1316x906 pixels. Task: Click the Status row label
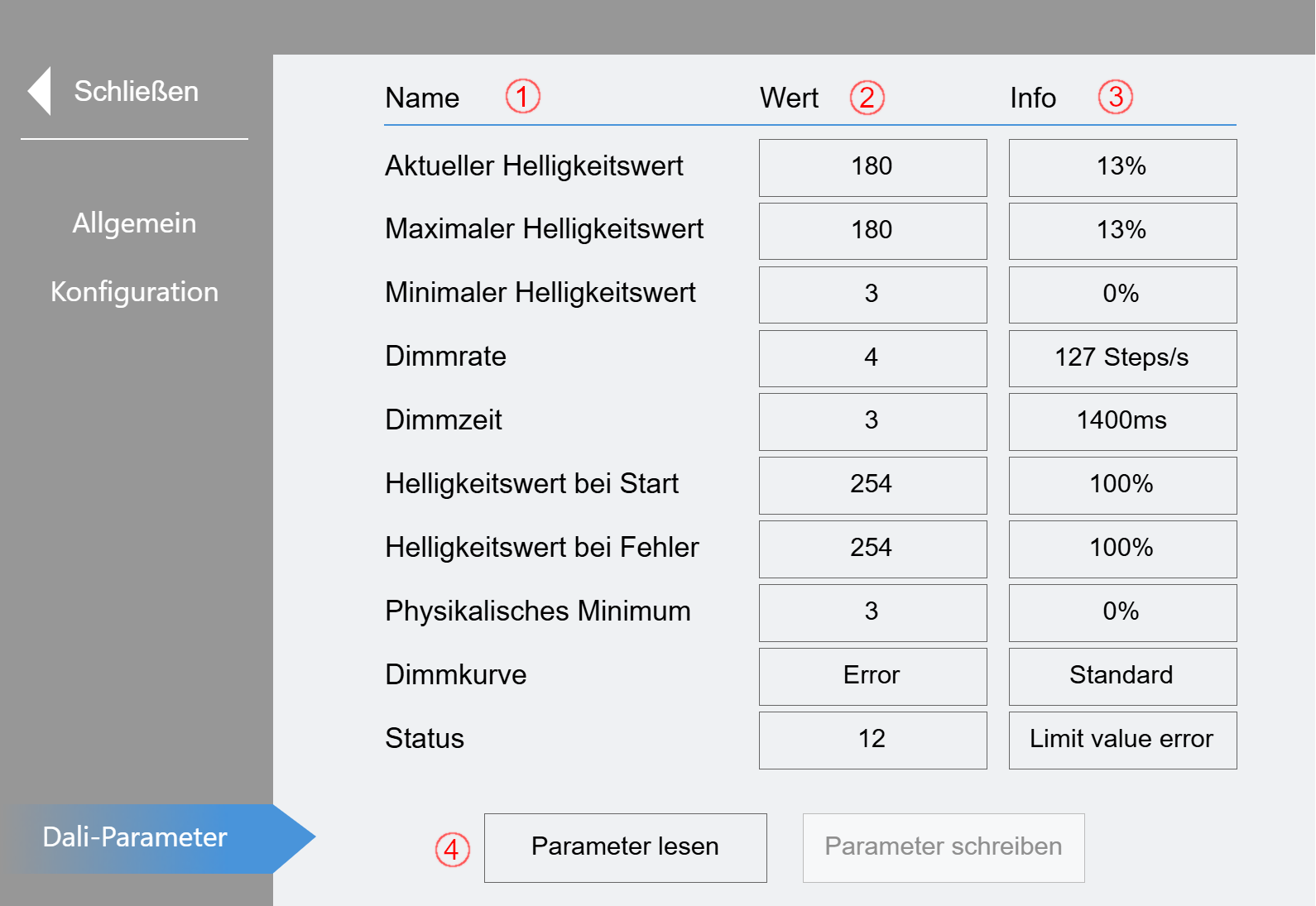[425, 739]
